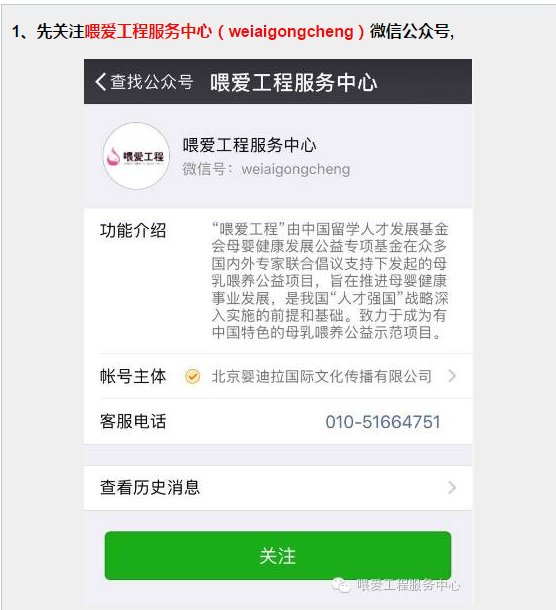Click watermark text 喂爱工程服务中心 at the bottom
The width and height of the screenshot is (556, 610).
click(x=408, y=585)
